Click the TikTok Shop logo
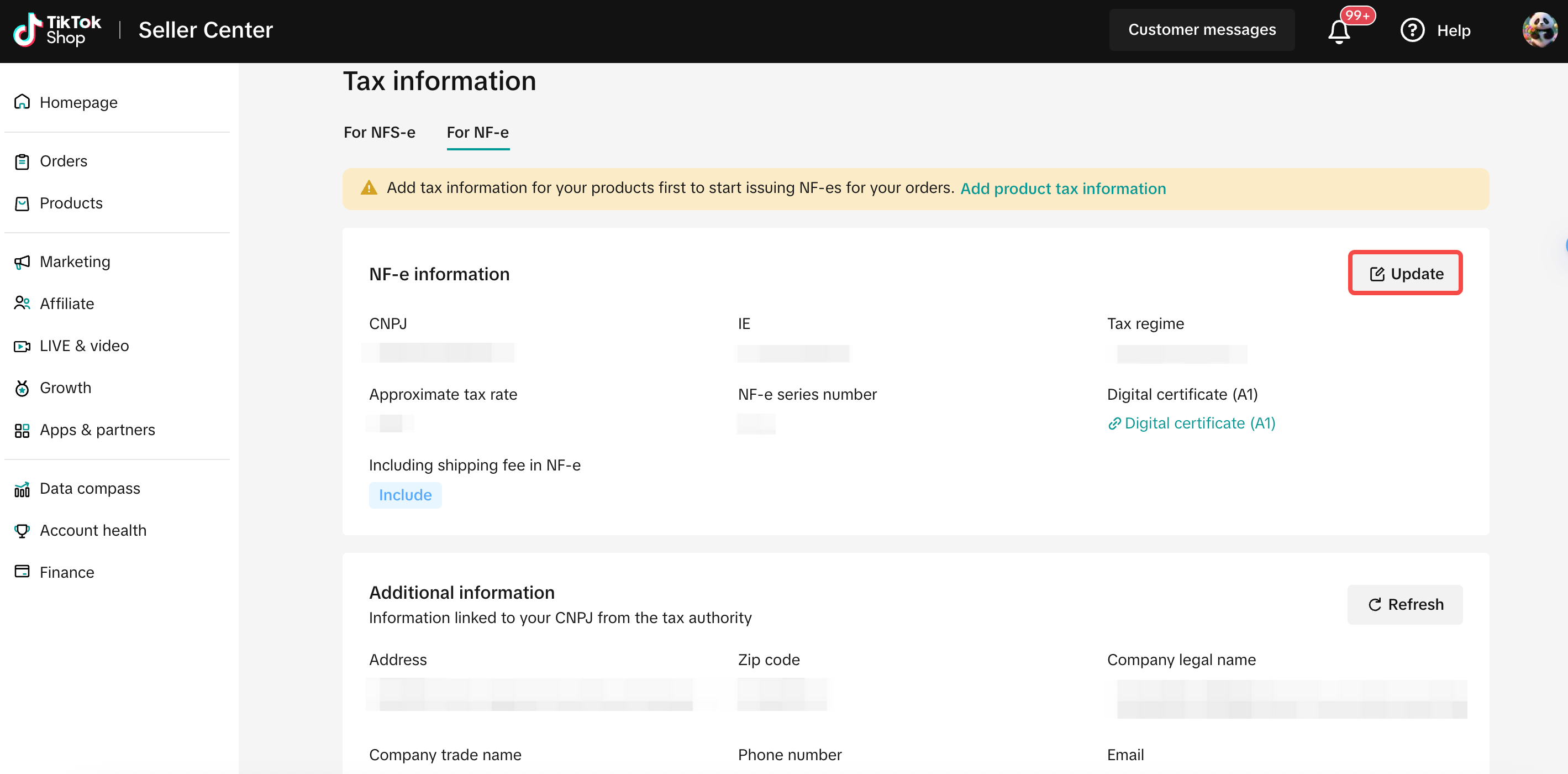The height and width of the screenshot is (774, 1568). tap(57, 30)
